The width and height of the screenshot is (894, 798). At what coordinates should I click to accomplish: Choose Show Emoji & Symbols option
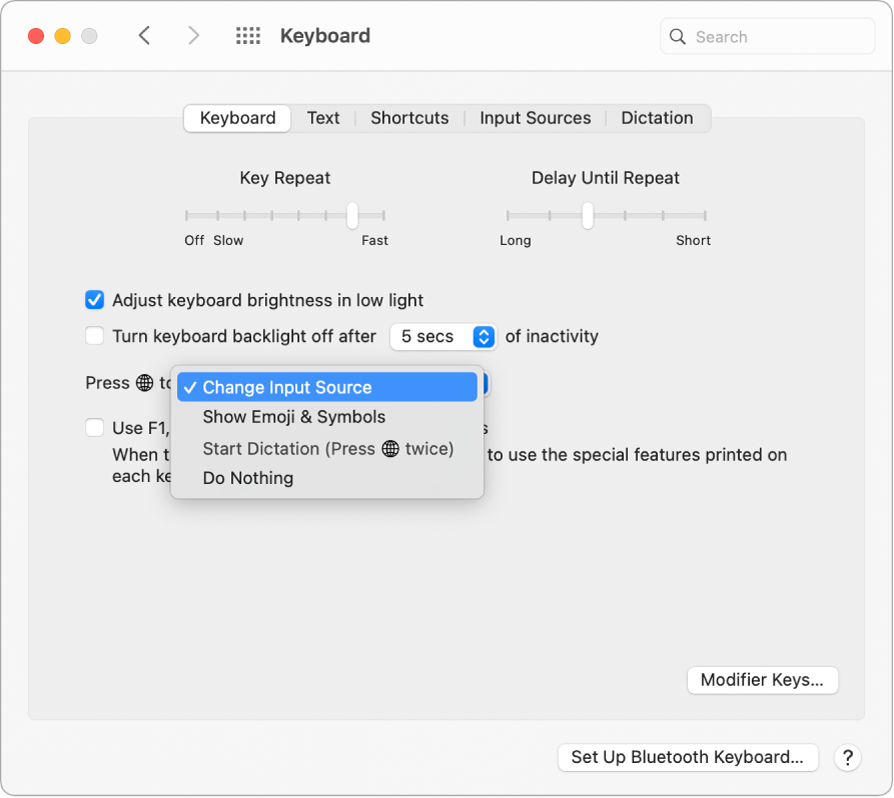pyautogui.click(x=293, y=417)
